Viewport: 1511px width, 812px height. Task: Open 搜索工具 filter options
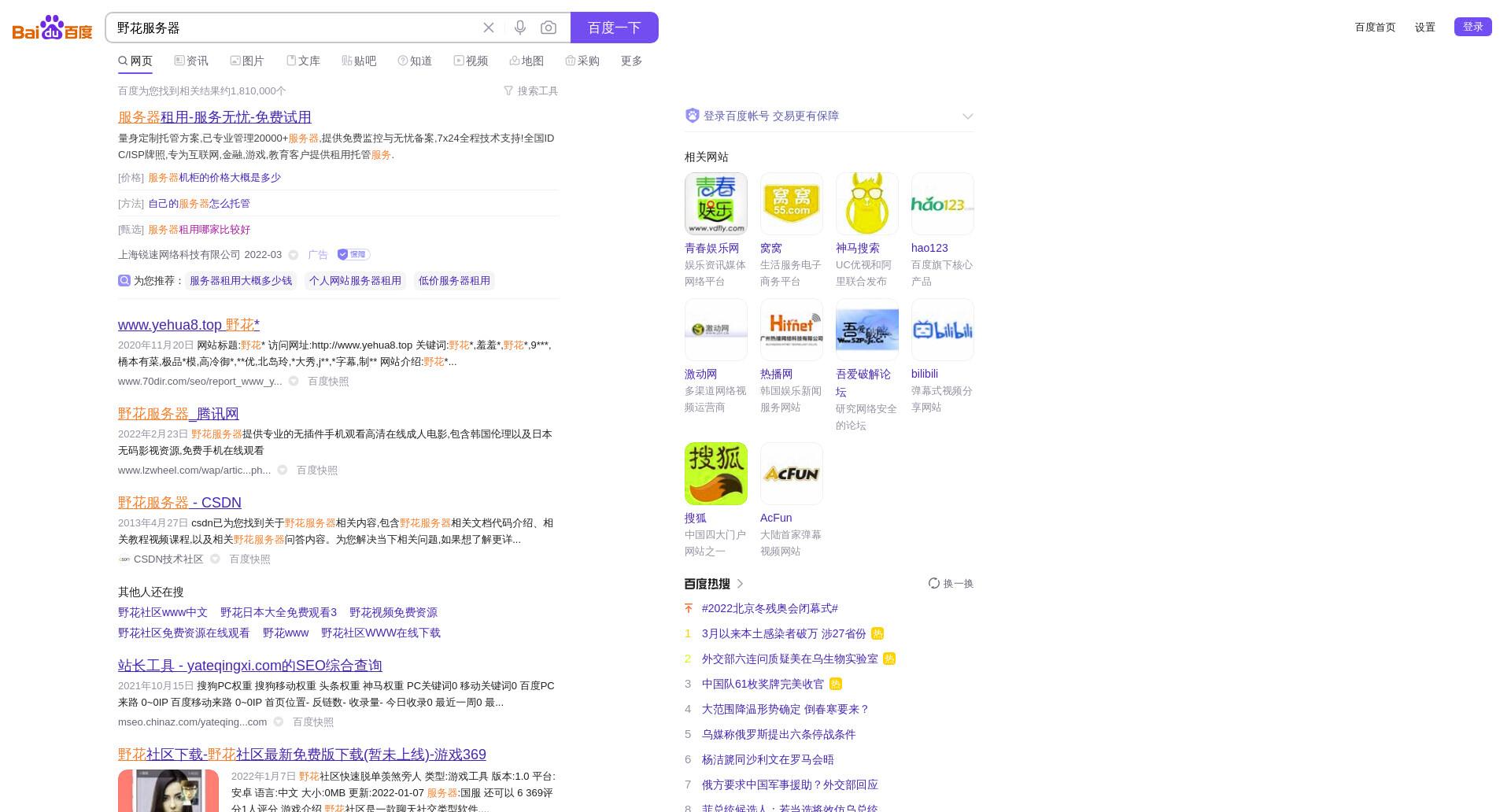(531, 91)
